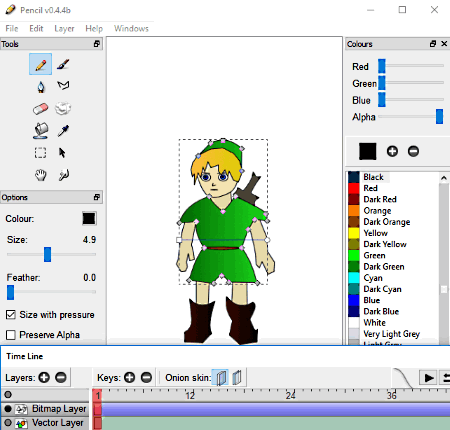Toggle all layers visibility circle
450x430 pixels.
click(x=8, y=395)
